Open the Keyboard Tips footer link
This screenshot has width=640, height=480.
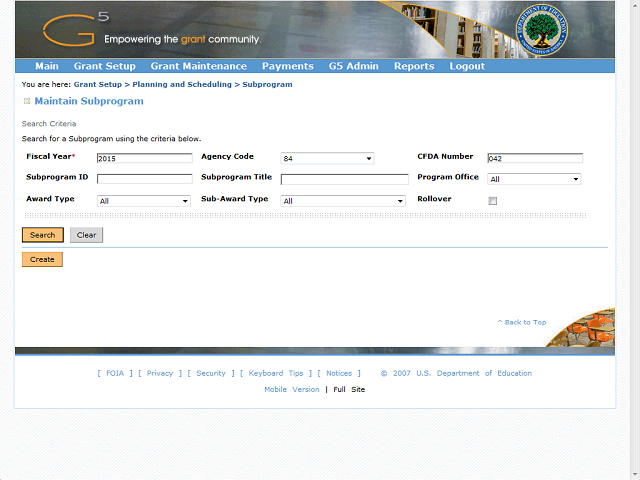[x=276, y=373]
